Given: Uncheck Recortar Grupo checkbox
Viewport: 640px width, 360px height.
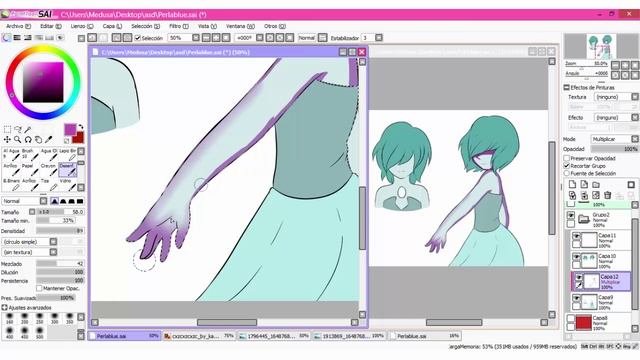Looking at the screenshot, I should click(567, 166).
